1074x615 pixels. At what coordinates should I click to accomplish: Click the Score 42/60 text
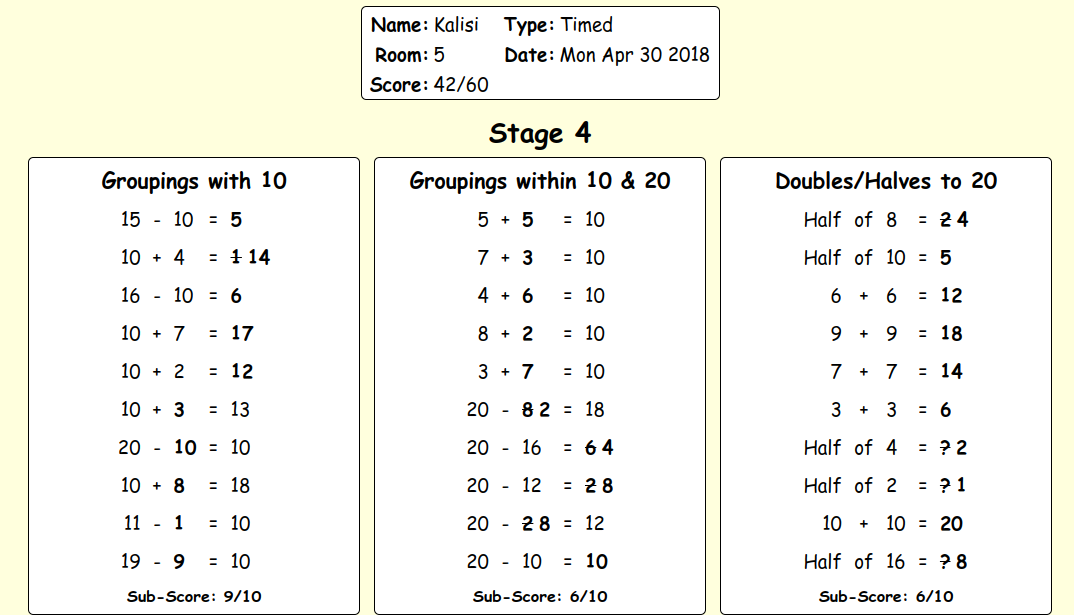coord(429,85)
